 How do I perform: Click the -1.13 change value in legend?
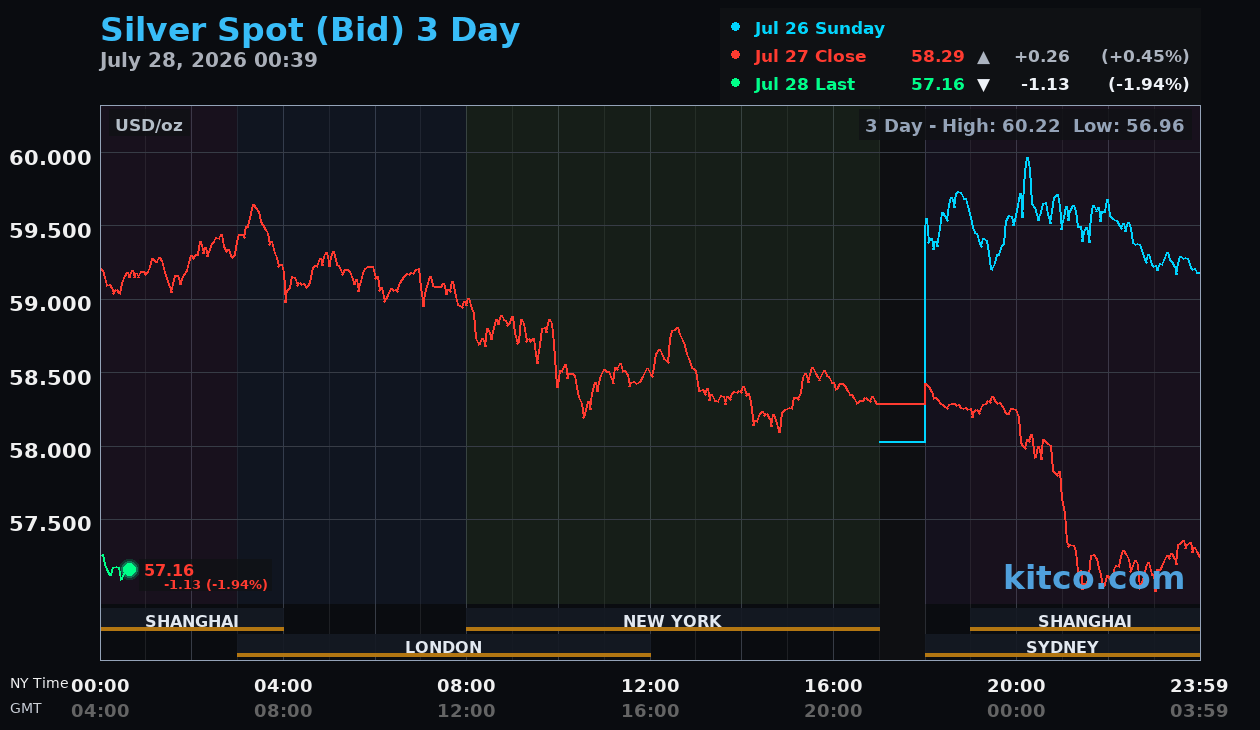pos(1045,84)
